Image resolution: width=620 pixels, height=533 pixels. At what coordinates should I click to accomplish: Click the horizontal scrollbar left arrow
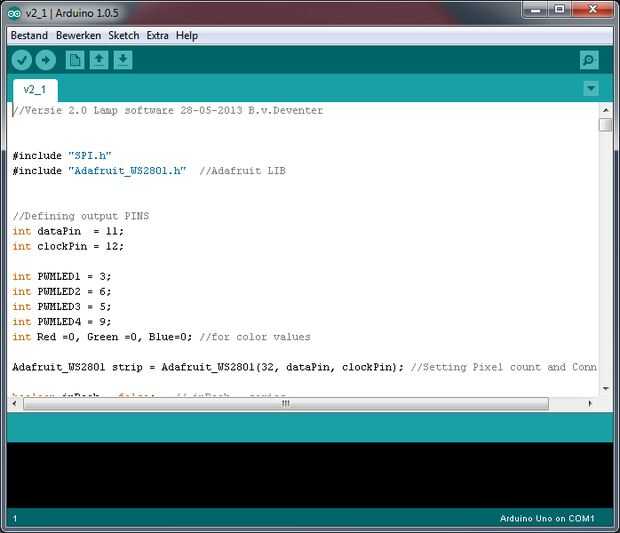tap(15, 404)
